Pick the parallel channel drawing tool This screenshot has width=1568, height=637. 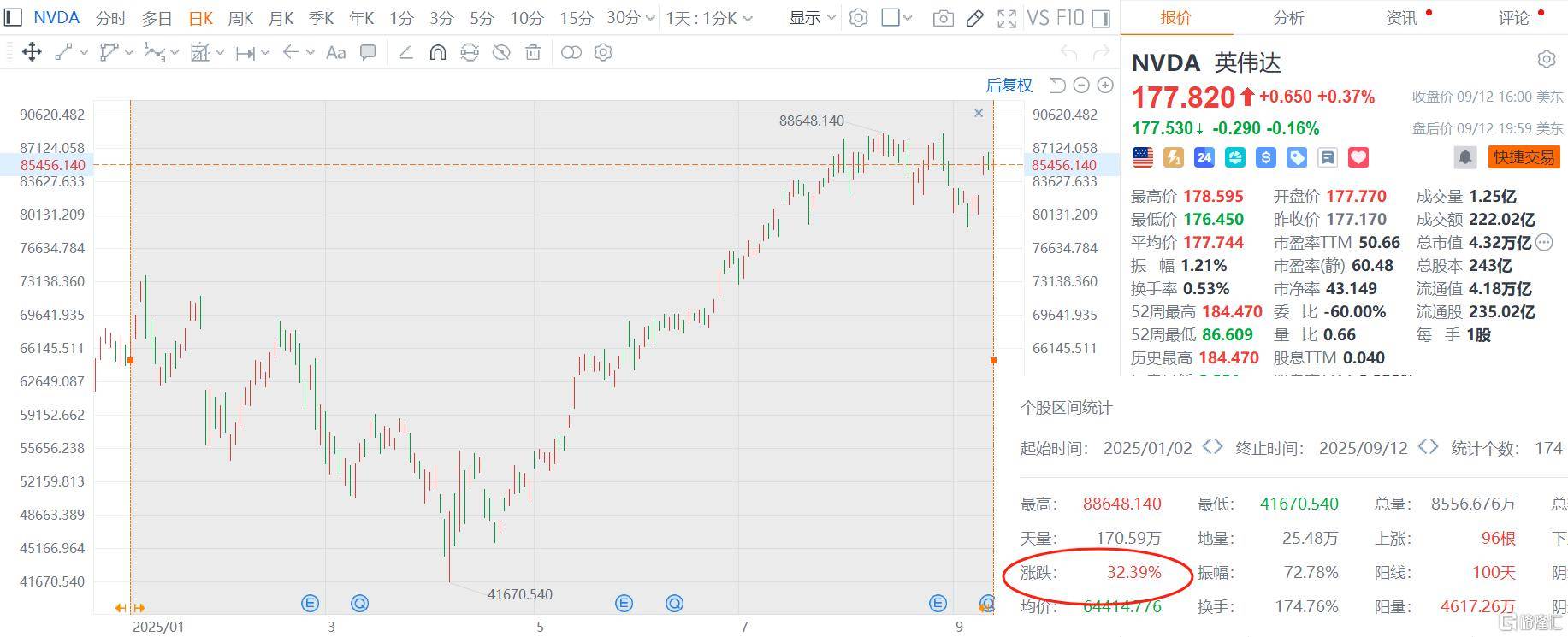[109, 53]
